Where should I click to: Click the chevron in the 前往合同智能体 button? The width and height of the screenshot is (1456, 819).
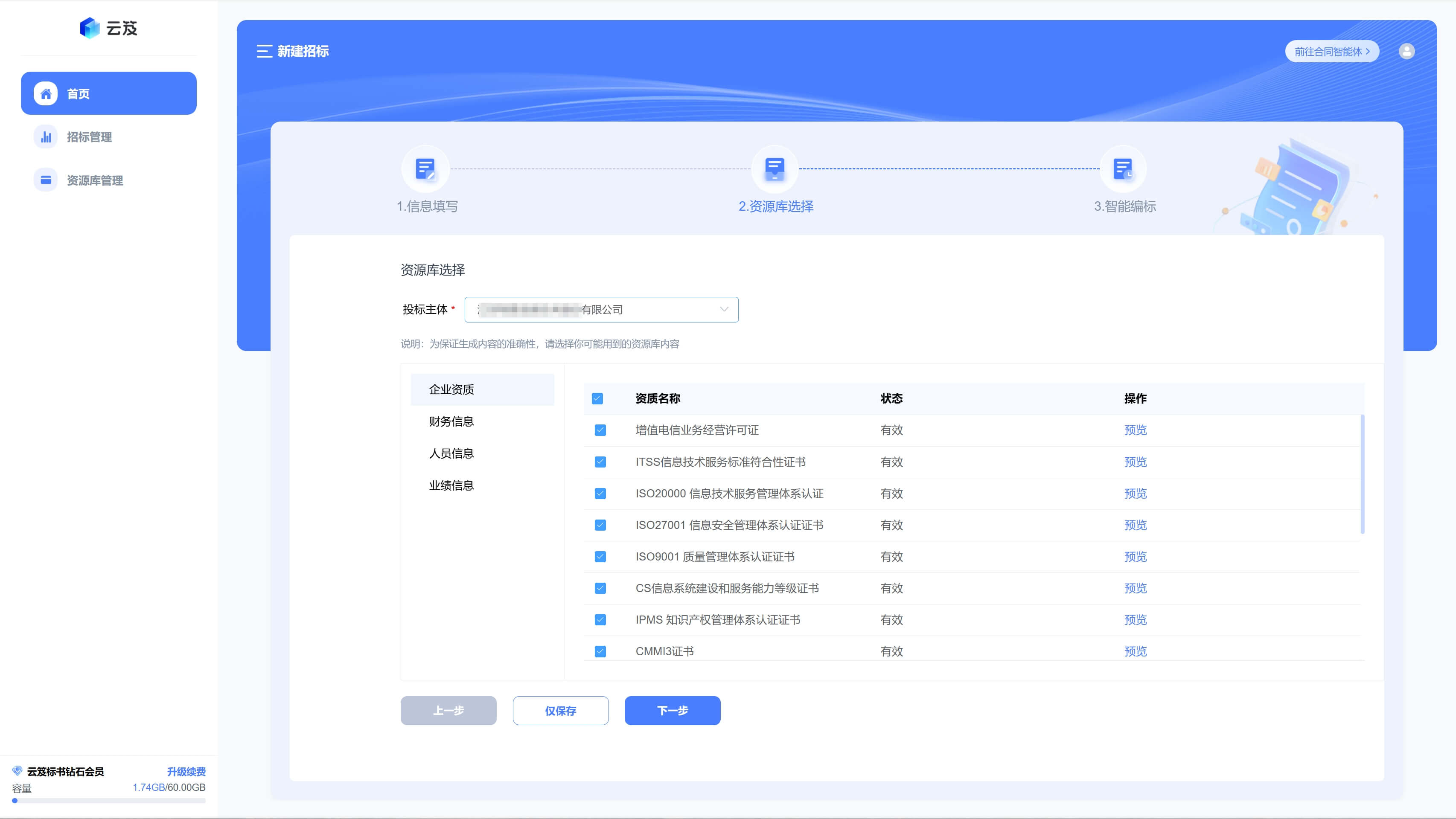pyautogui.click(x=1368, y=51)
